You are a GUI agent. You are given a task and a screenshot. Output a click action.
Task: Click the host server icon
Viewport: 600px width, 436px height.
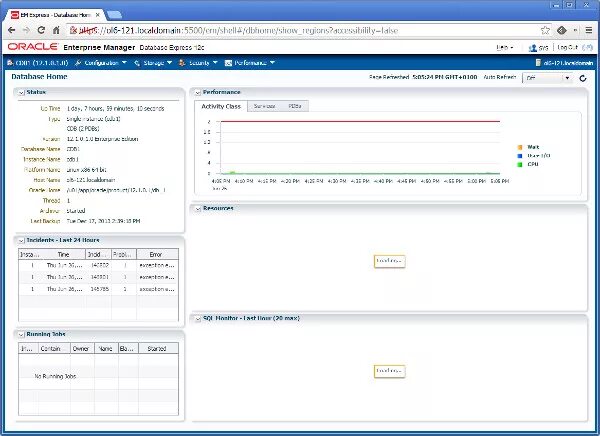coord(538,63)
